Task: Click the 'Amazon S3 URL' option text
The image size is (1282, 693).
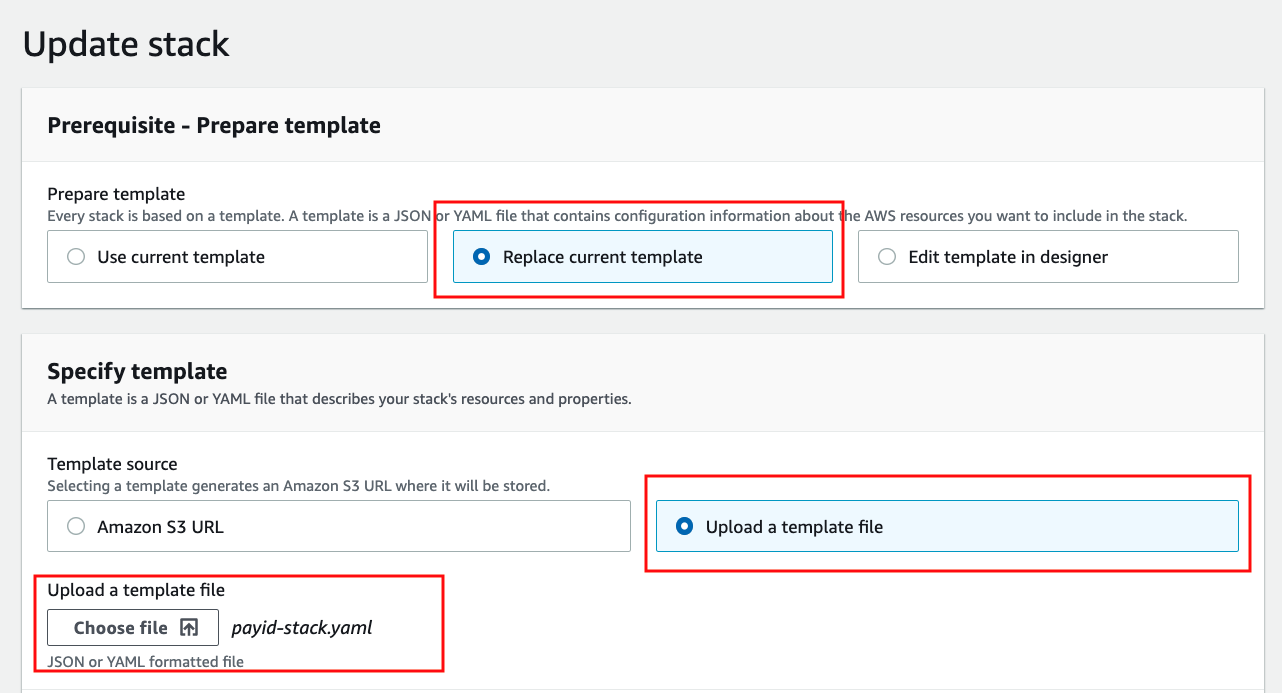Action: (160, 526)
